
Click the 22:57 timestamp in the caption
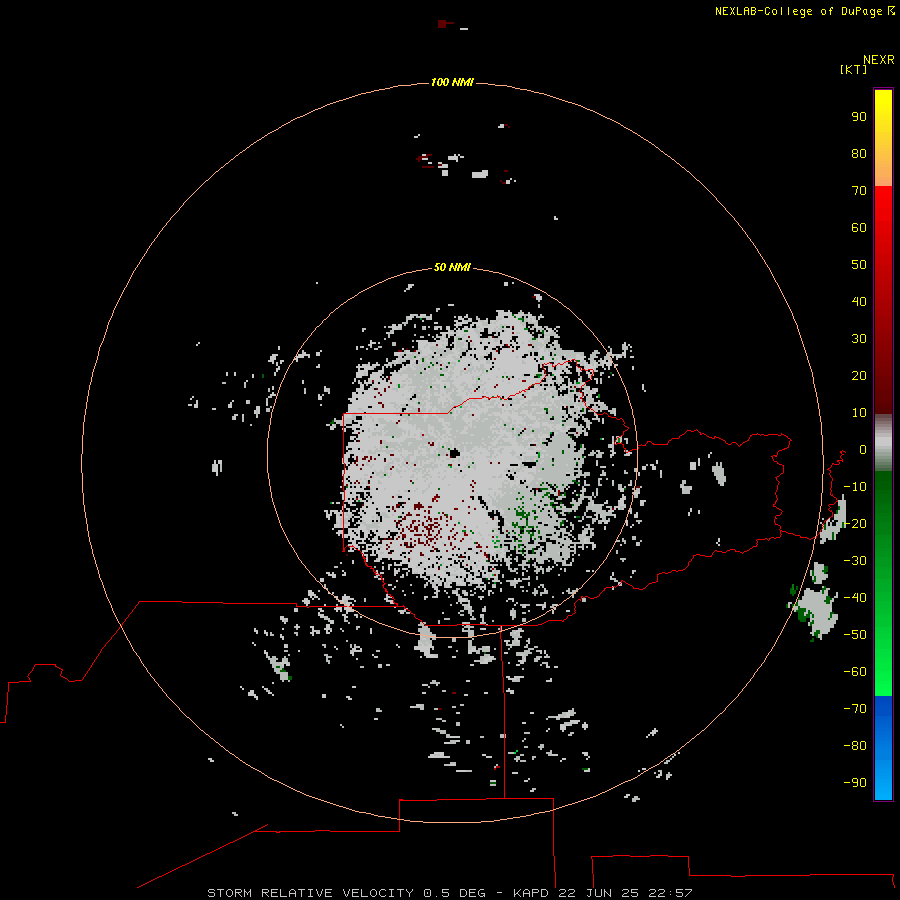coord(670,893)
